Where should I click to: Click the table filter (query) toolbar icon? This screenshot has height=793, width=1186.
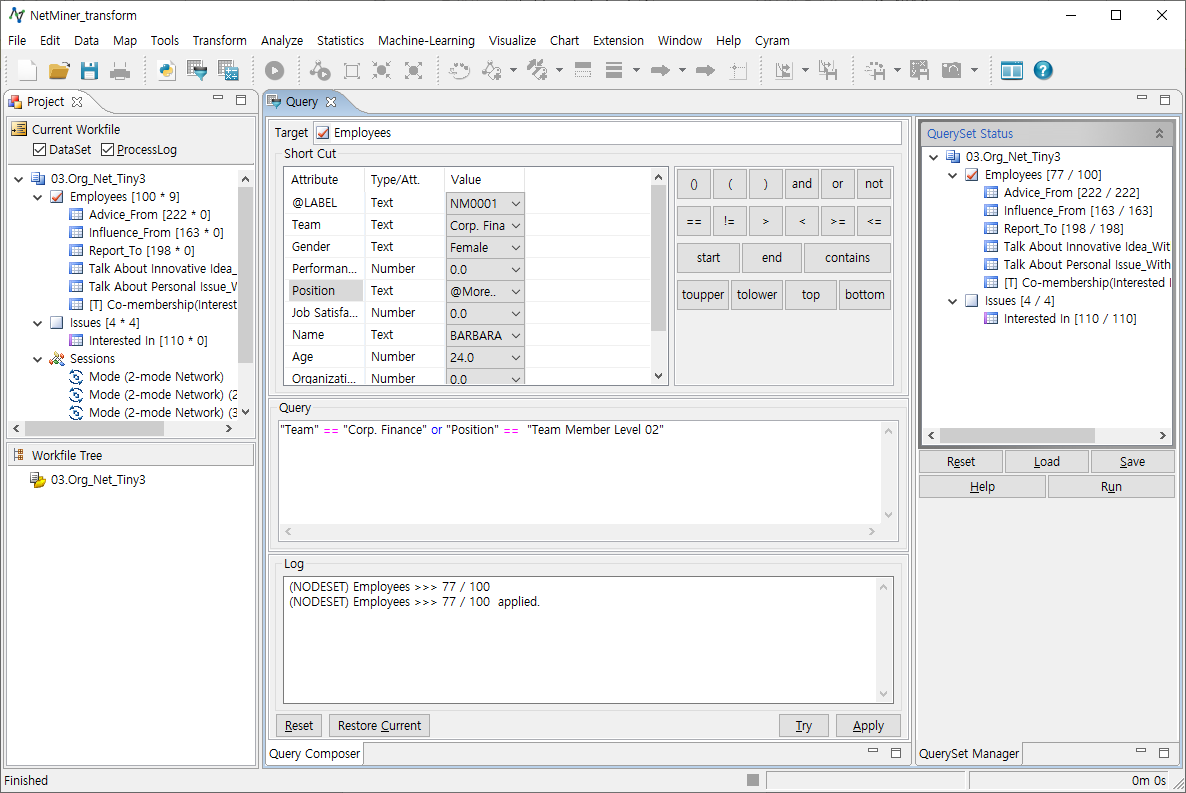(x=197, y=70)
